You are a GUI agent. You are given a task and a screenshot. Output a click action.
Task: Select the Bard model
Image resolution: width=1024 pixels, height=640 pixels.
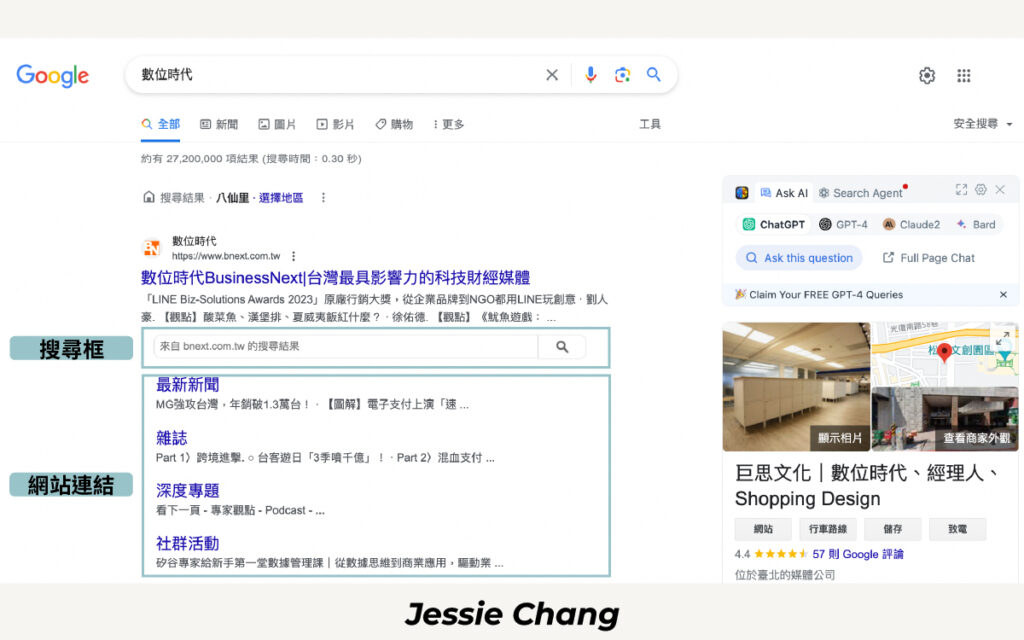pos(976,225)
